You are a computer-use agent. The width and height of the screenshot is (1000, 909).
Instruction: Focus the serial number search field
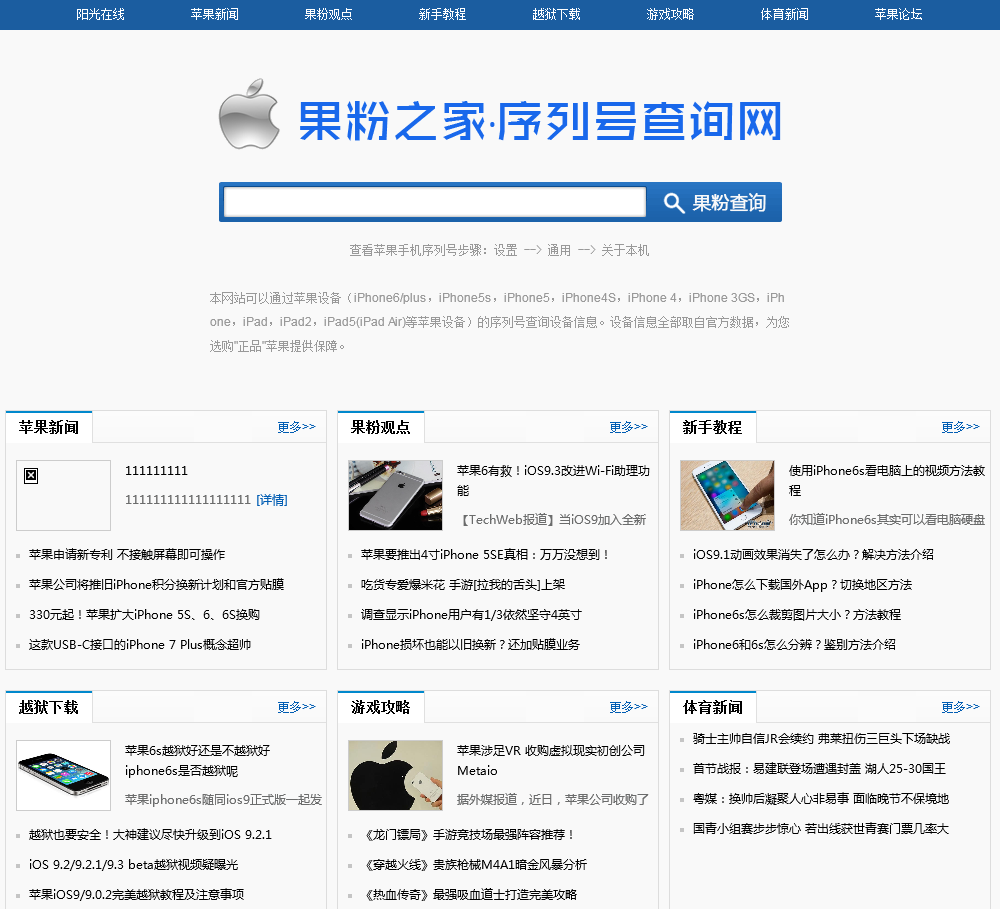pyautogui.click(x=435, y=202)
